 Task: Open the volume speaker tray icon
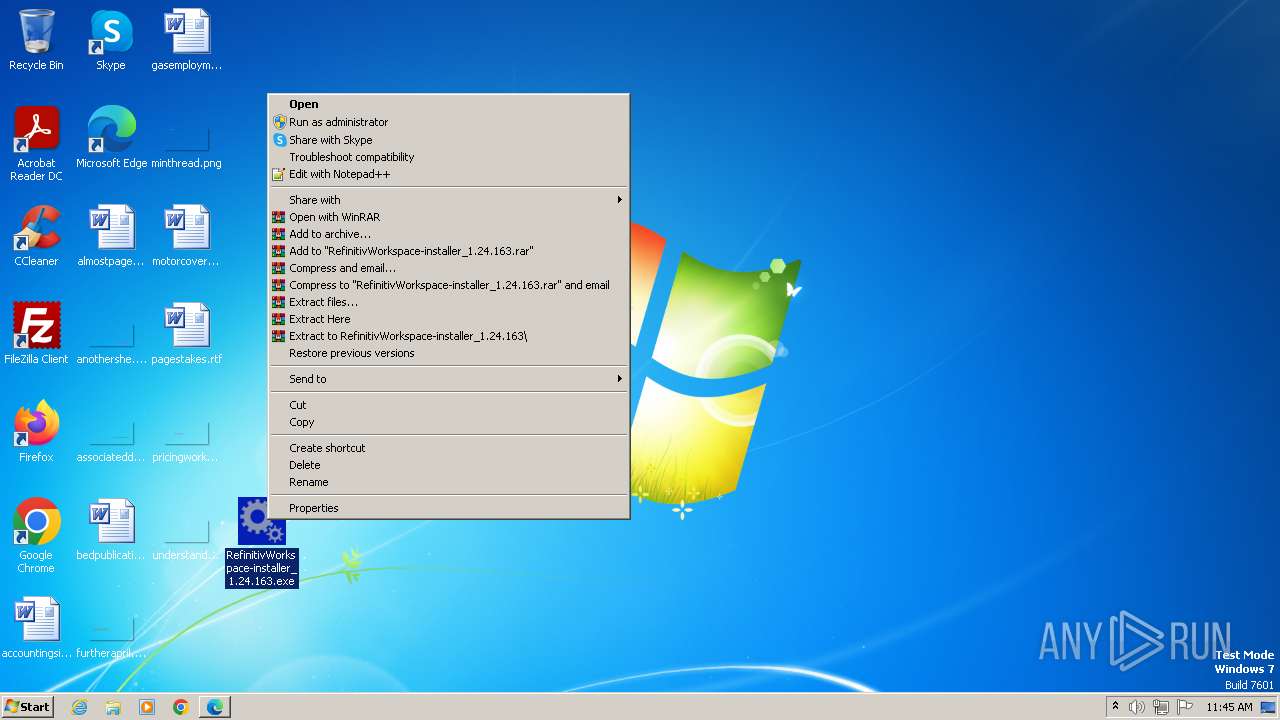(x=1137, y=707)
